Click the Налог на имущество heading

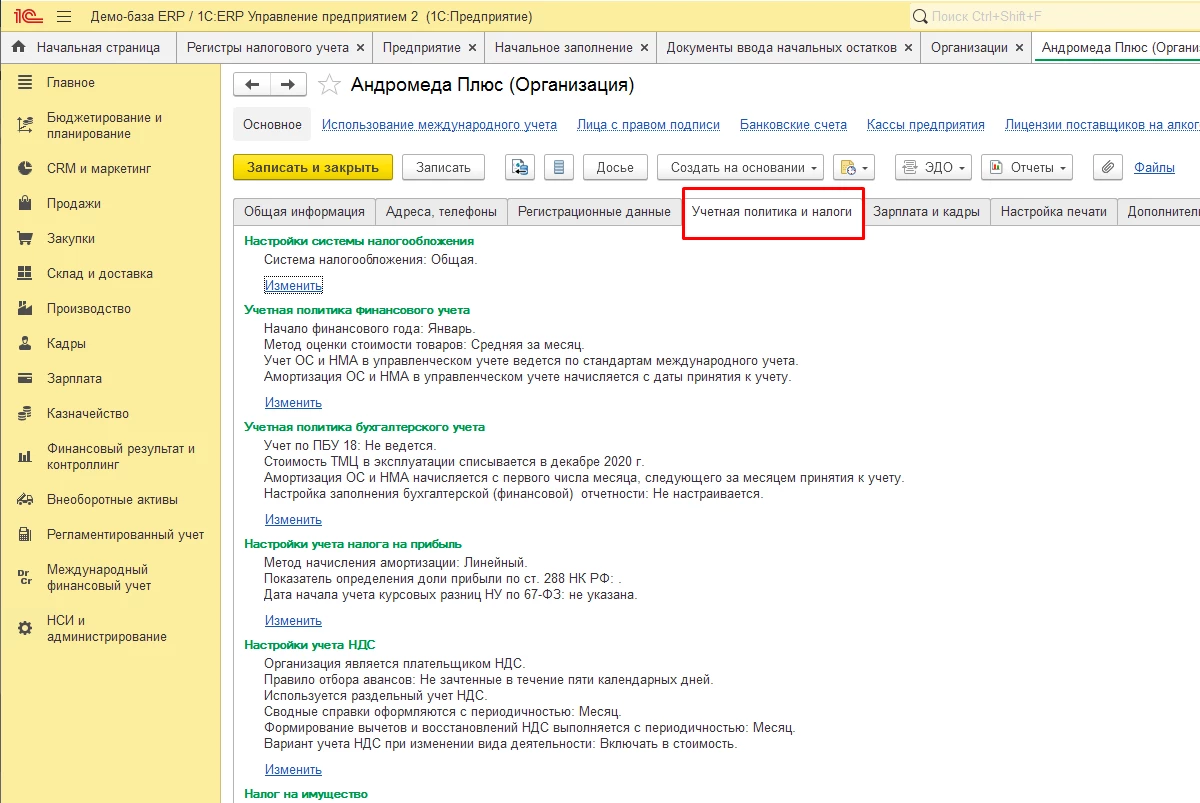(306, 794)
